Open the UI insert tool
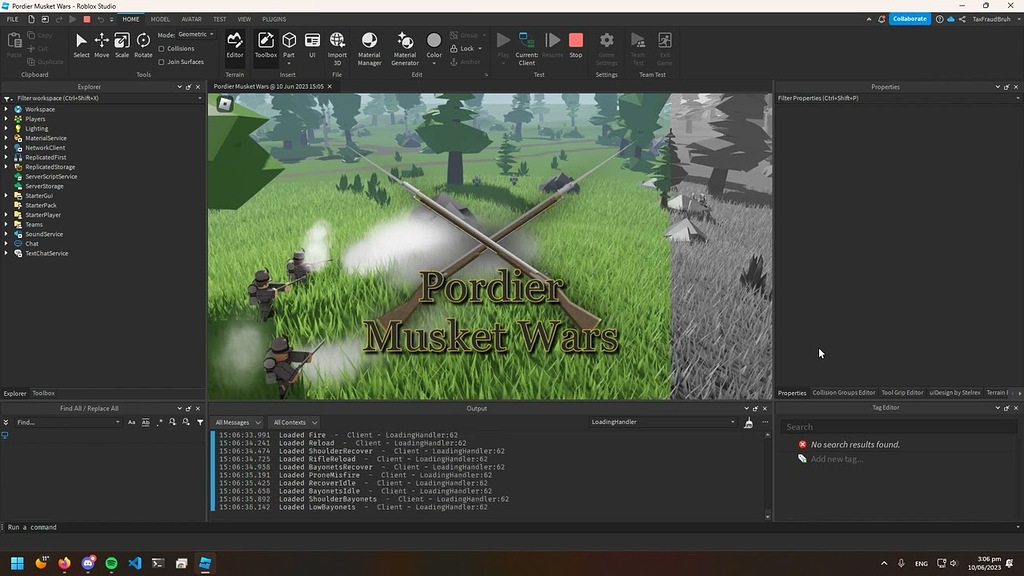Screen dimensions: 1024x576 click(x=312, y=46)
